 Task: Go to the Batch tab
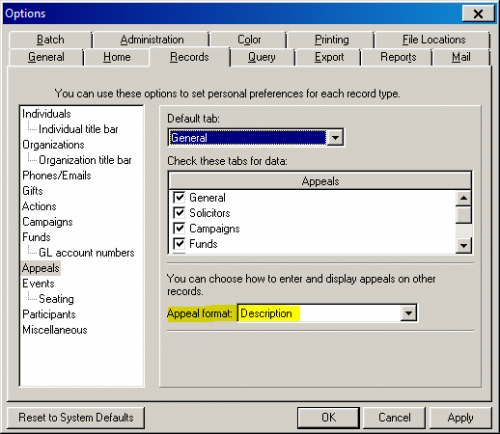[50, 40]
